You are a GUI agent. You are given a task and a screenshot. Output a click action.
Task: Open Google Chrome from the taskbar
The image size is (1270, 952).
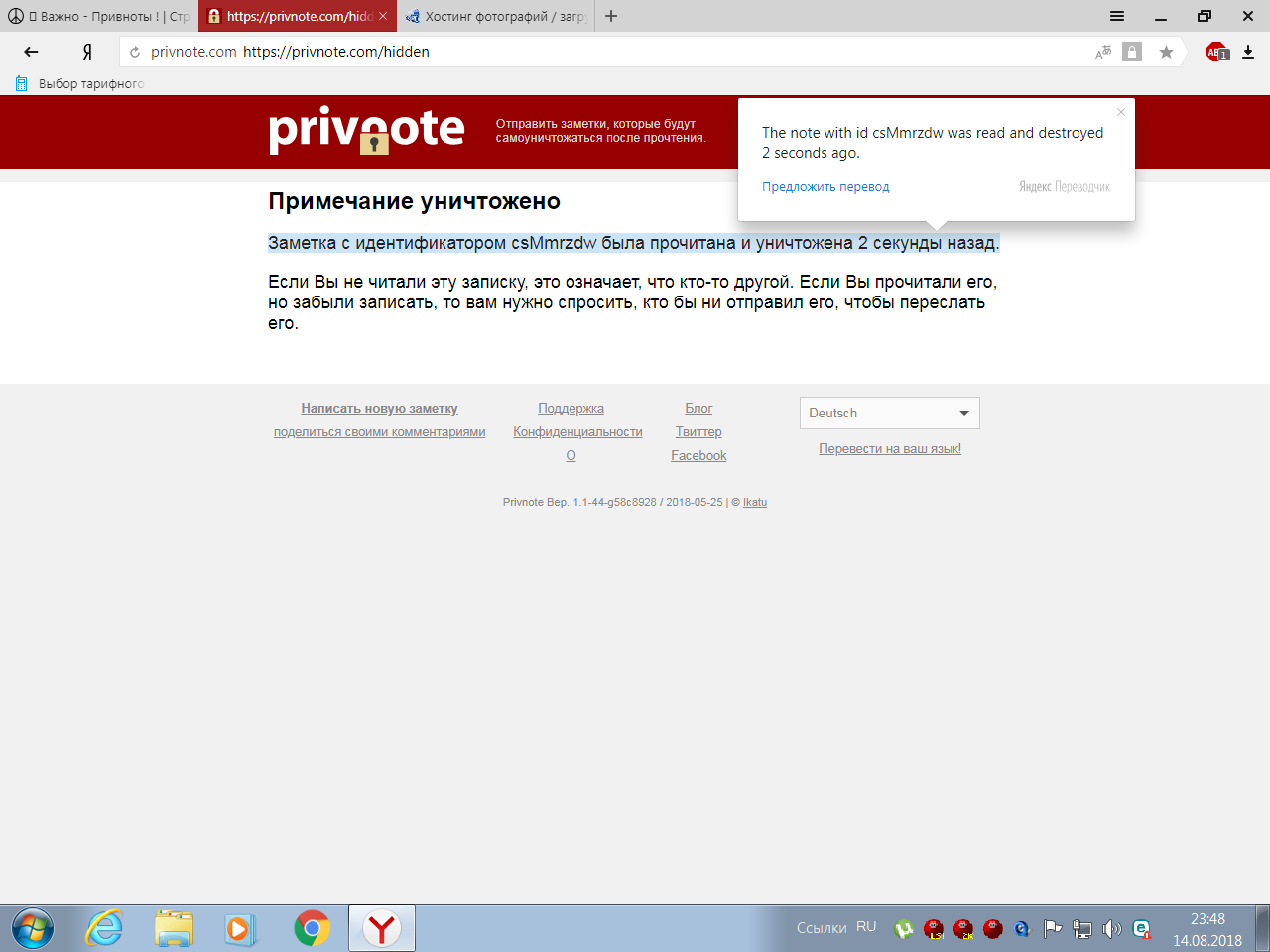point(312,928)
